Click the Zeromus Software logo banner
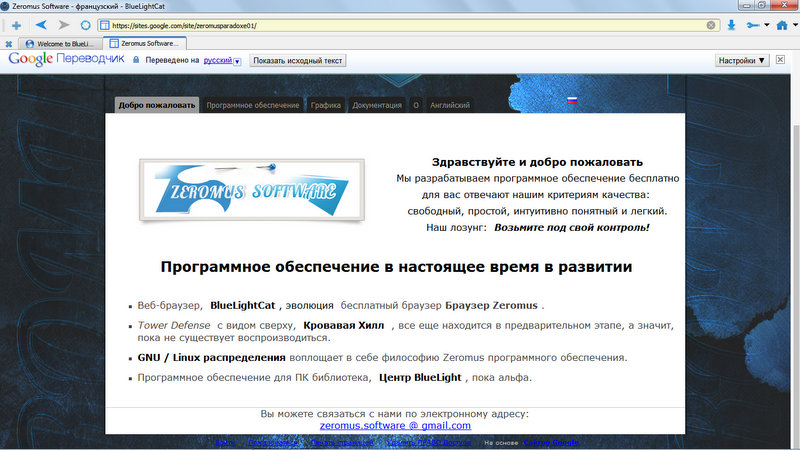Image resolution: width=800 pixels, height=450 pixels. click(x=252, y=190)
